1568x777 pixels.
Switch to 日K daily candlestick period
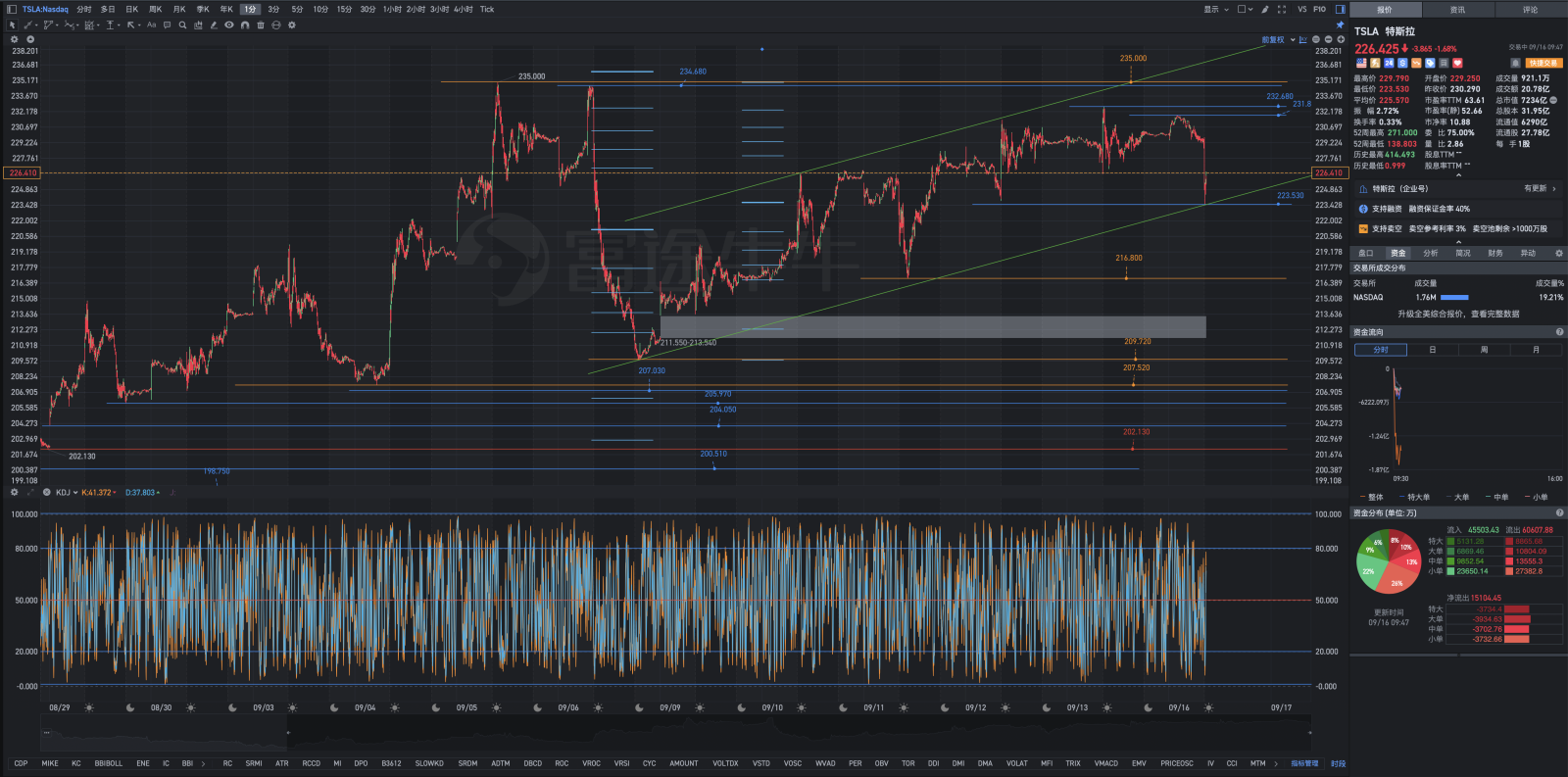131,9
